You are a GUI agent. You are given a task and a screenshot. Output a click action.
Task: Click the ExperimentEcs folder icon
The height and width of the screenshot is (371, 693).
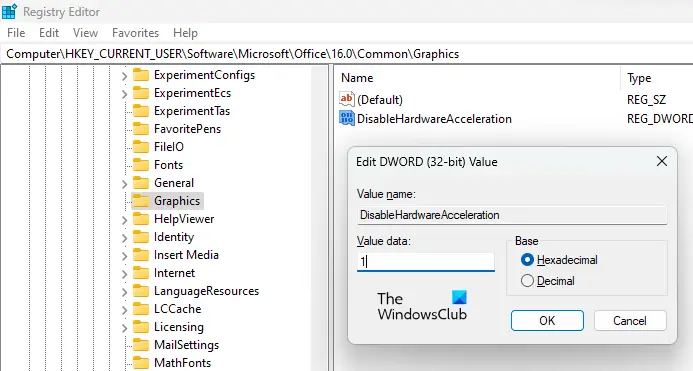click(x=141, y=93)
